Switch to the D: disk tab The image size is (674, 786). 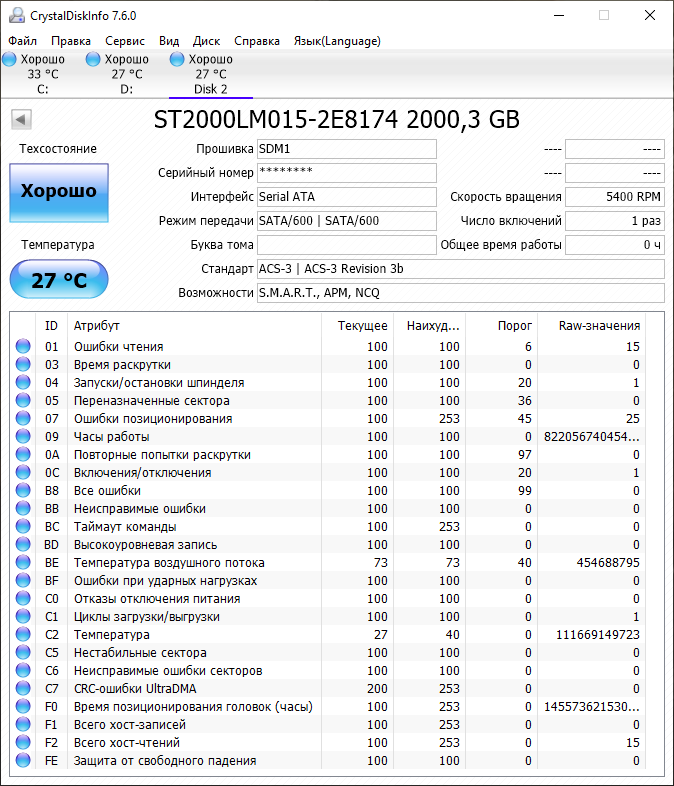pyautogui.click(x=127, y=74)
